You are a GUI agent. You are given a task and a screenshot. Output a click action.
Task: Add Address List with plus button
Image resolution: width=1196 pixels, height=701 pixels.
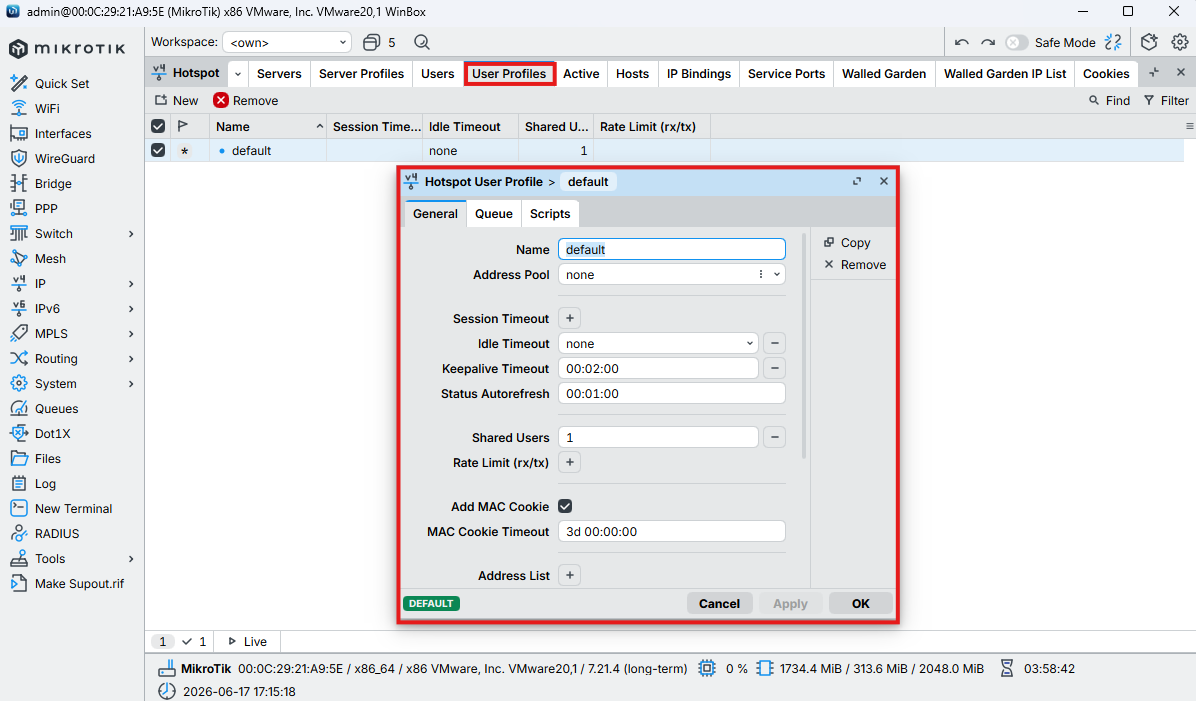[x=570, y=575]
